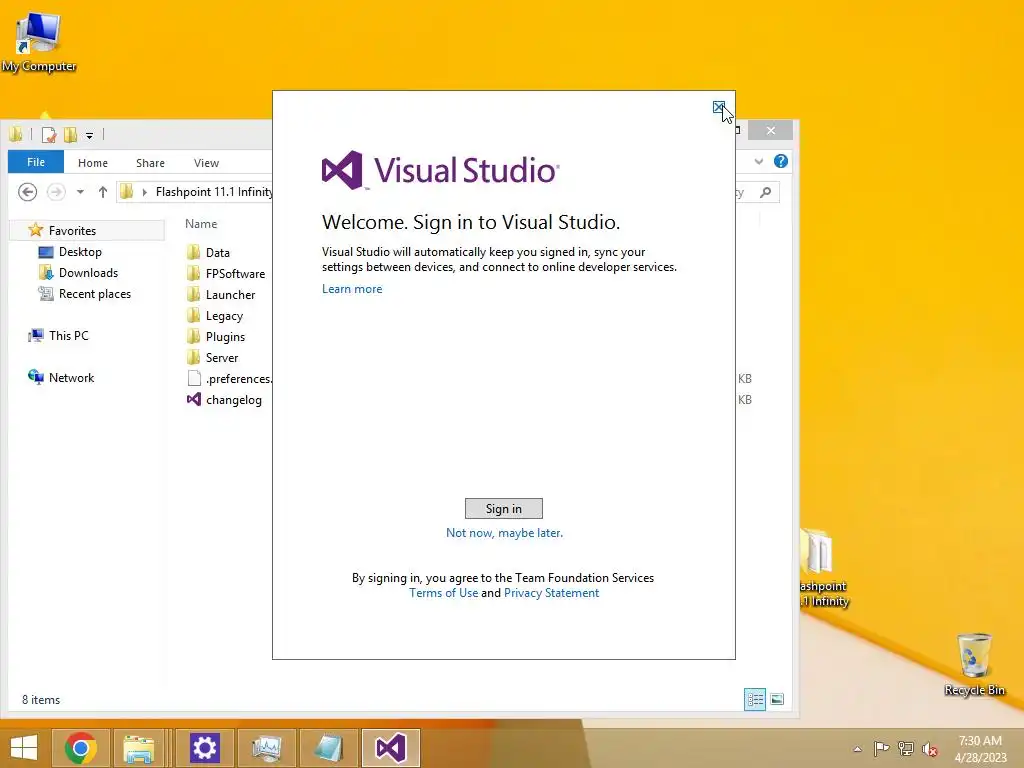Switch to Share ribbon tab in Explorer
Viewport: 1024px width, 768px height.
tap(150, 163)
